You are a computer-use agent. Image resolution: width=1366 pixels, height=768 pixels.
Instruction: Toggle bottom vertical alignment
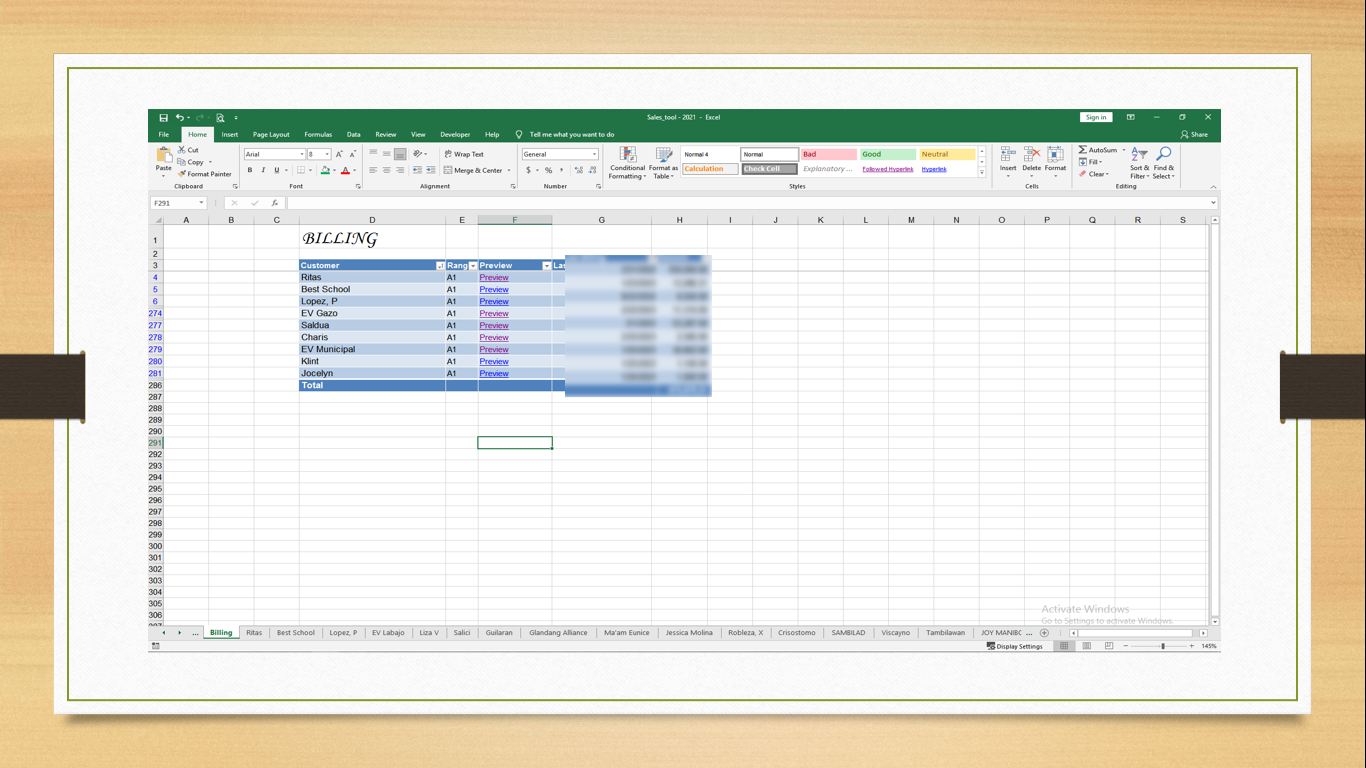pyautogui.click(x=400, y=154)
